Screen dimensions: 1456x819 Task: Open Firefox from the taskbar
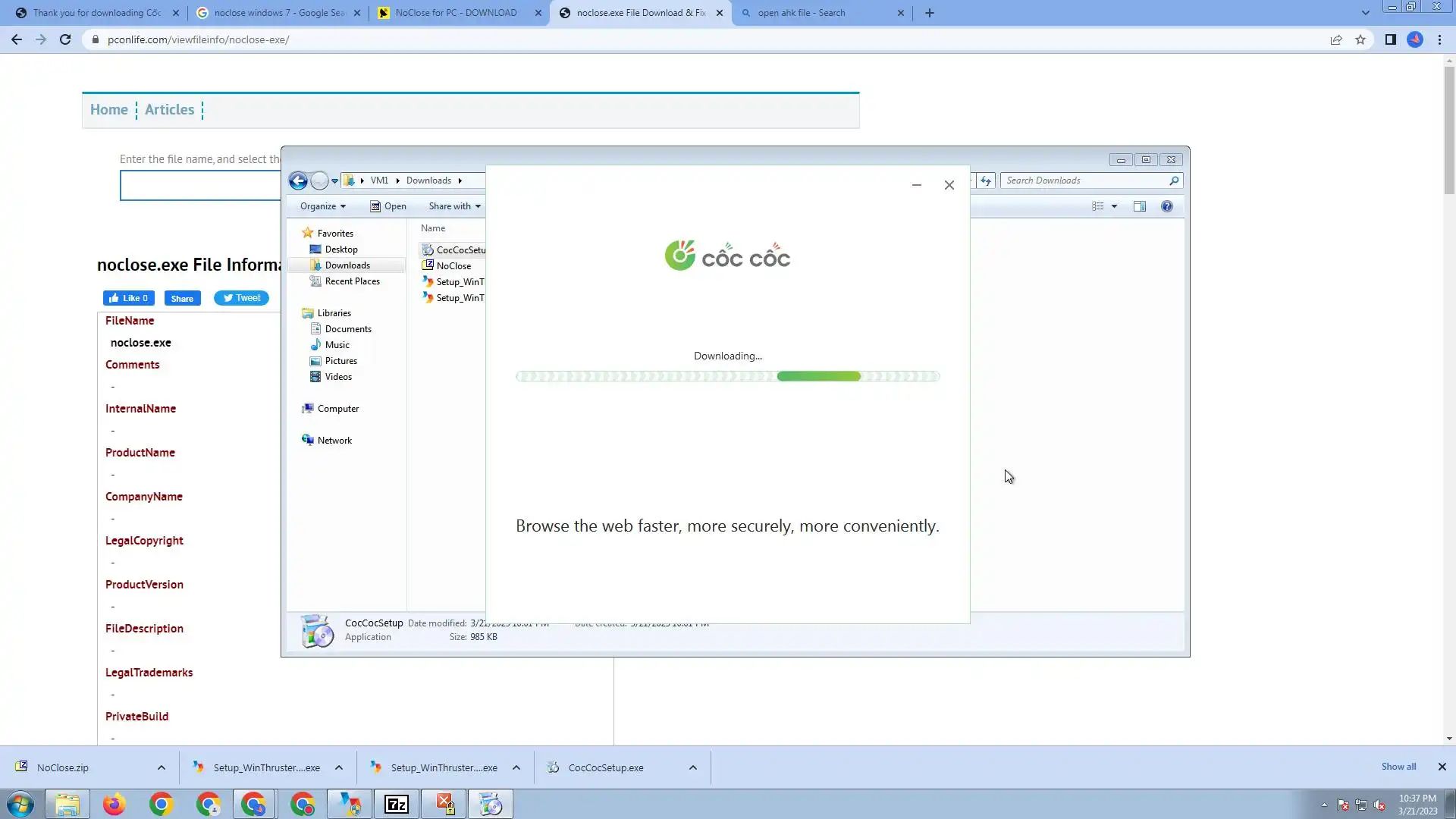click(x=115, y=804)
